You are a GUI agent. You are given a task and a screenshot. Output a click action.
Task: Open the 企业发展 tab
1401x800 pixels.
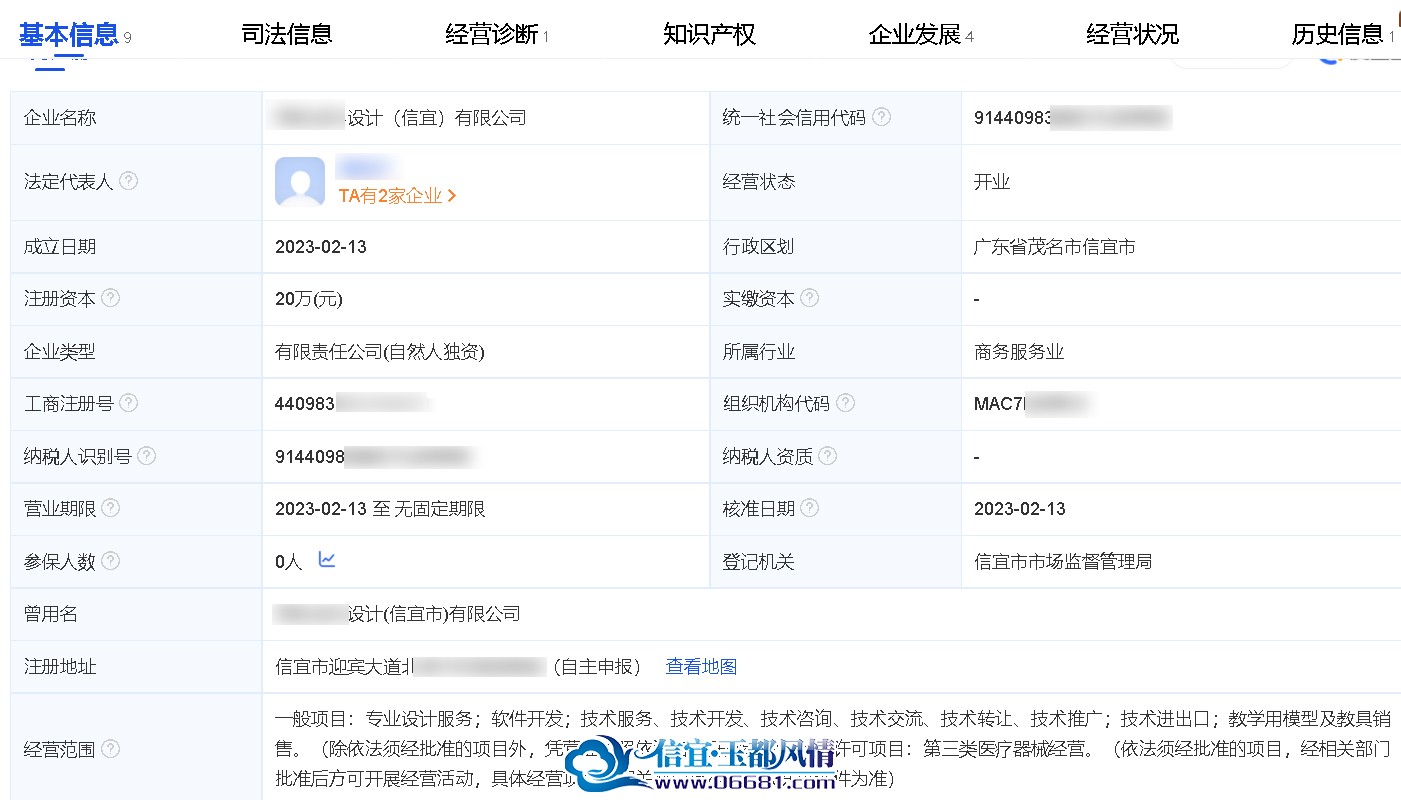(x=915, y=35)
